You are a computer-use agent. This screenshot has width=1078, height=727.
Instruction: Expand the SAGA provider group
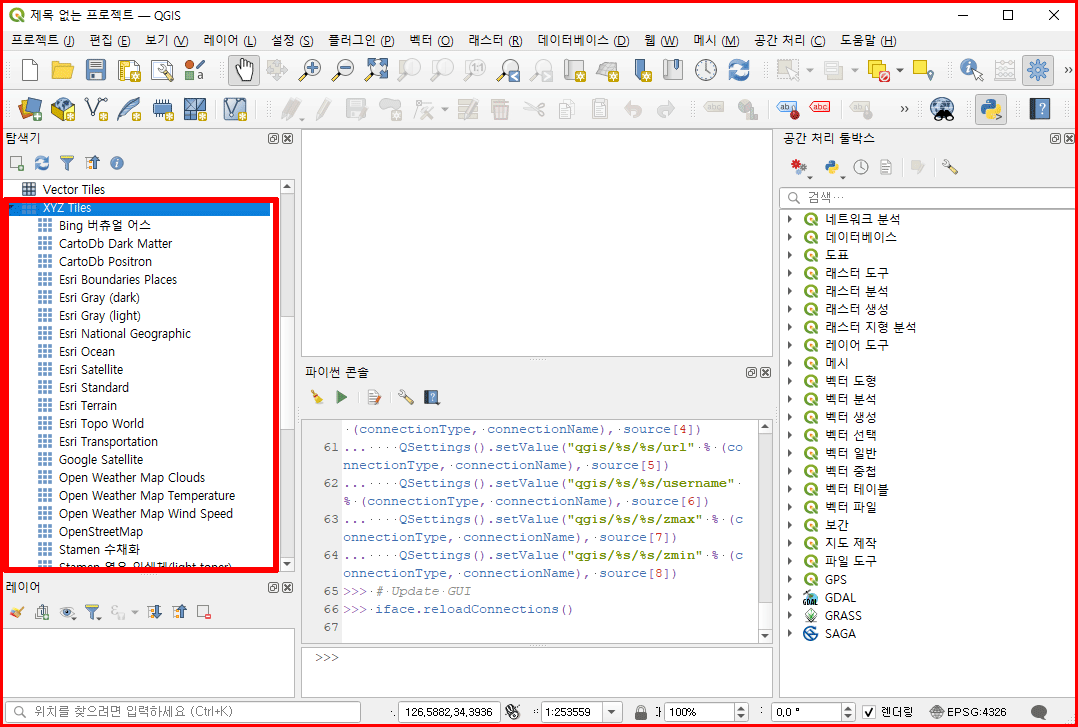(x=790, y=633)
